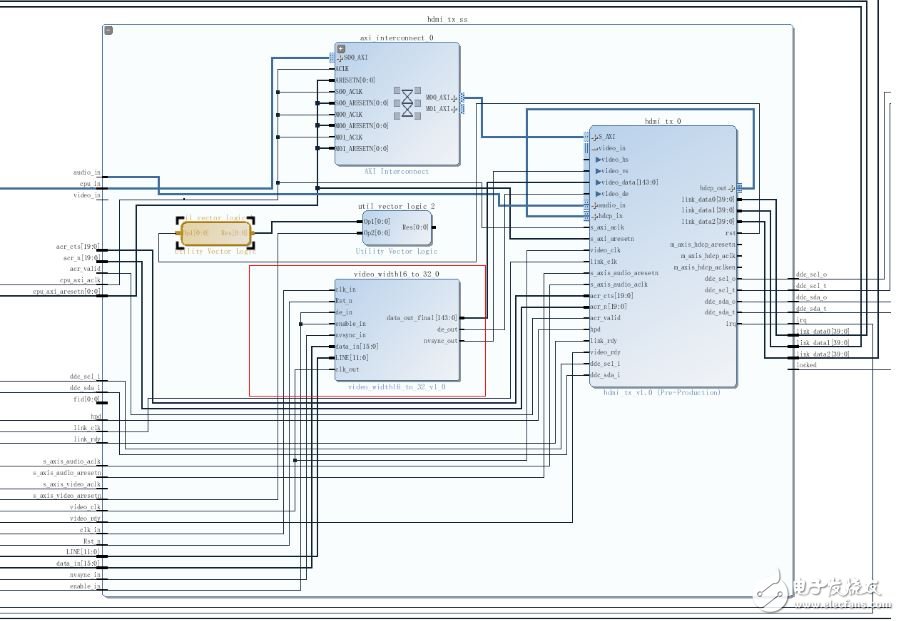Screen dimensions: 900x621
Task: Select the irq output port on right edge
Action: click(x=801, y=320)
